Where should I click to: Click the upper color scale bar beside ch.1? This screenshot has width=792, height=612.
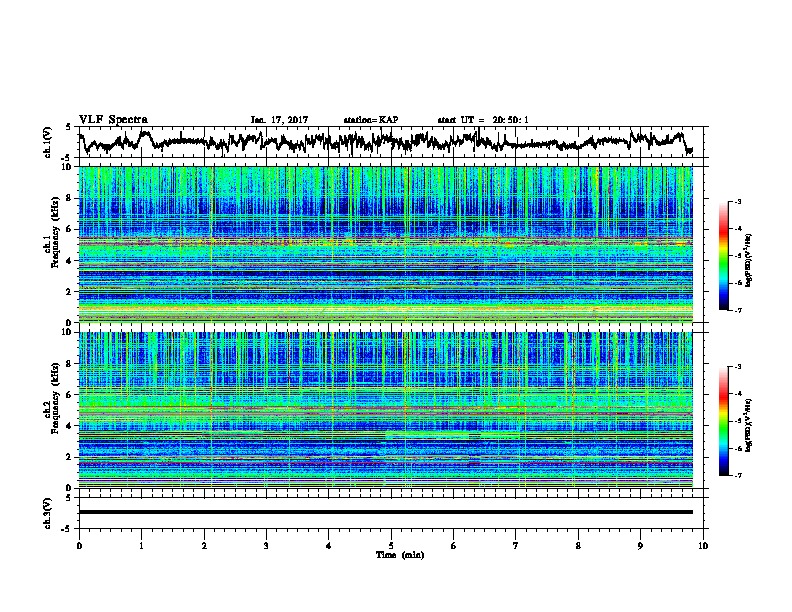coord(723,256)
